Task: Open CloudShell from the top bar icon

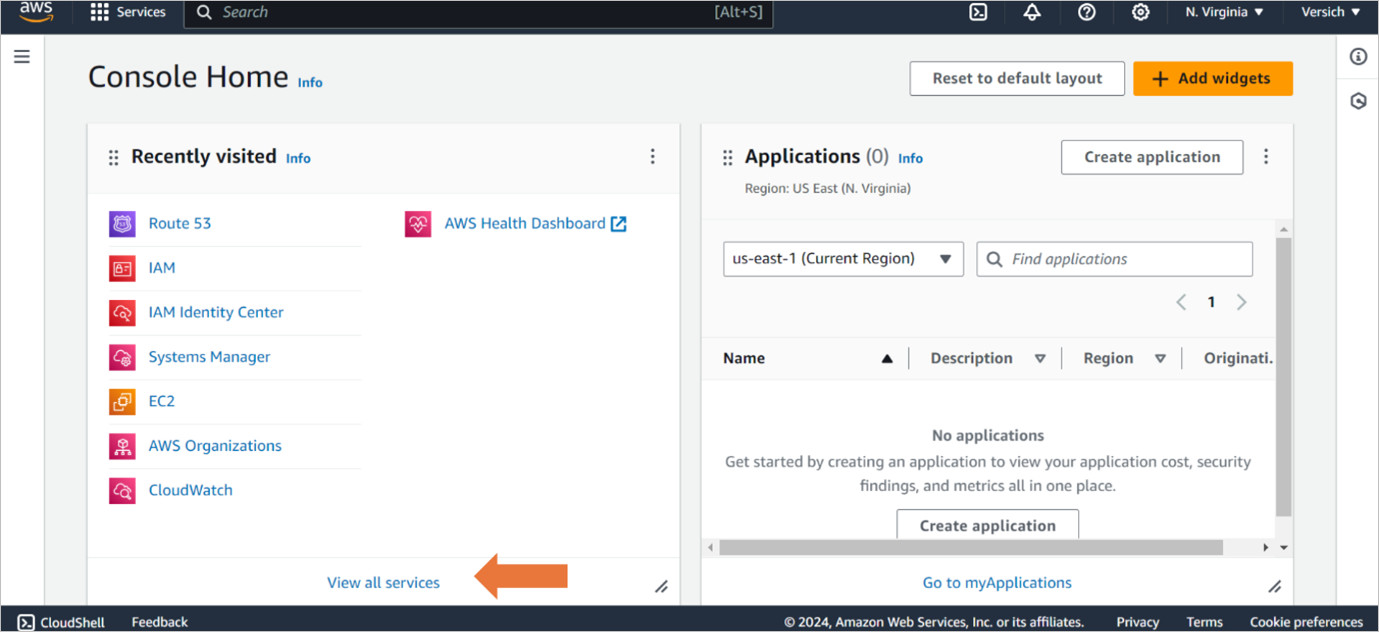Action: 979,12
